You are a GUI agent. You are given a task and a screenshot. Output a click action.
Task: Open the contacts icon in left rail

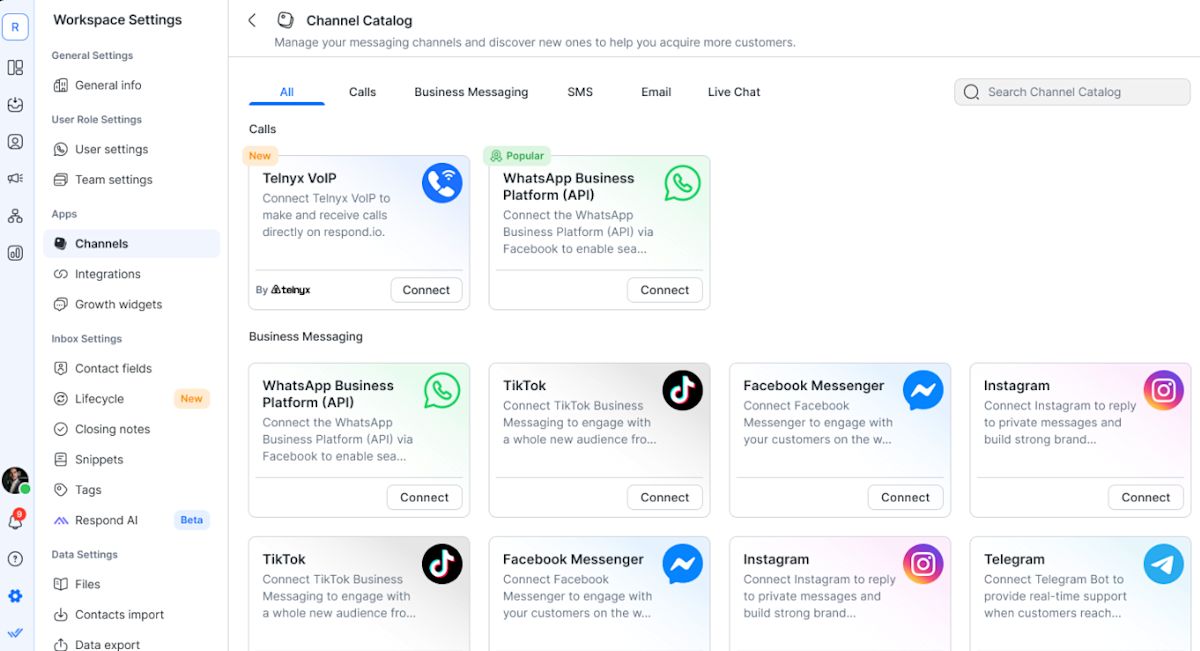[x=15, y=141]
